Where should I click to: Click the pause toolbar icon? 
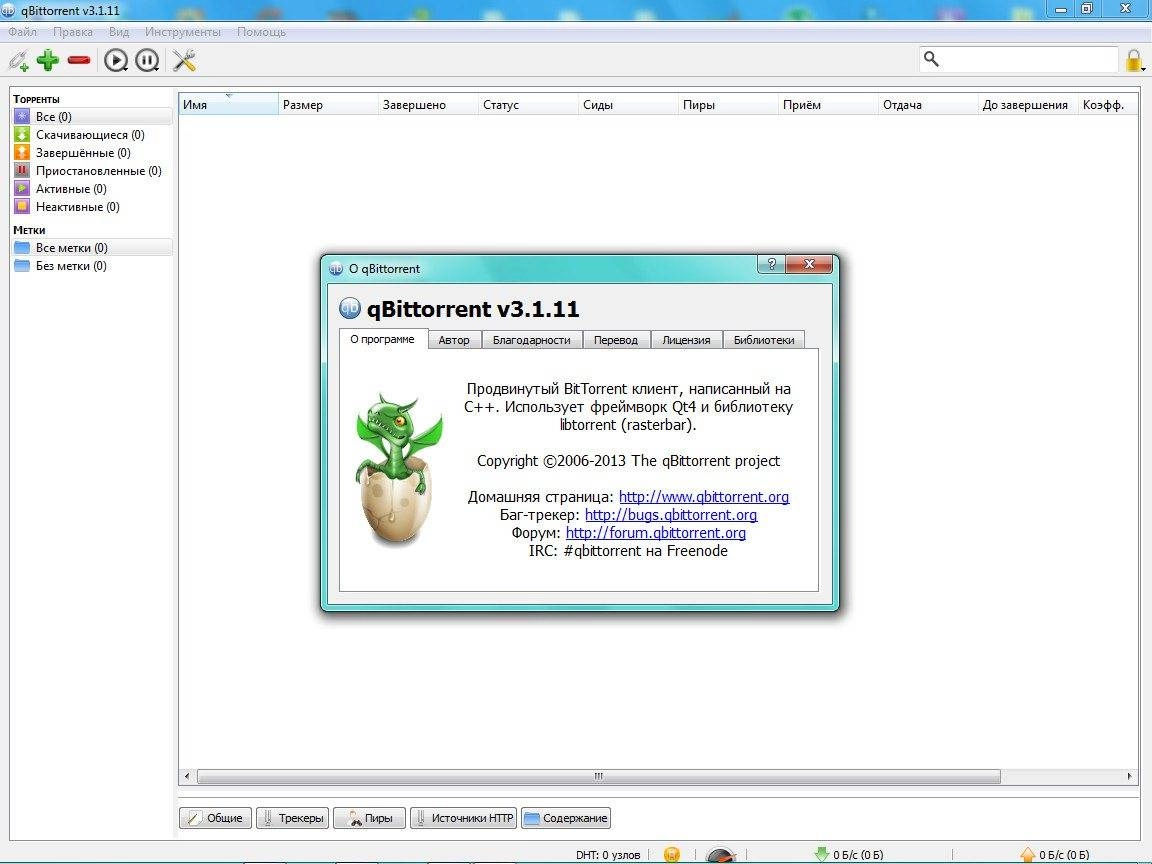(147, 60)
